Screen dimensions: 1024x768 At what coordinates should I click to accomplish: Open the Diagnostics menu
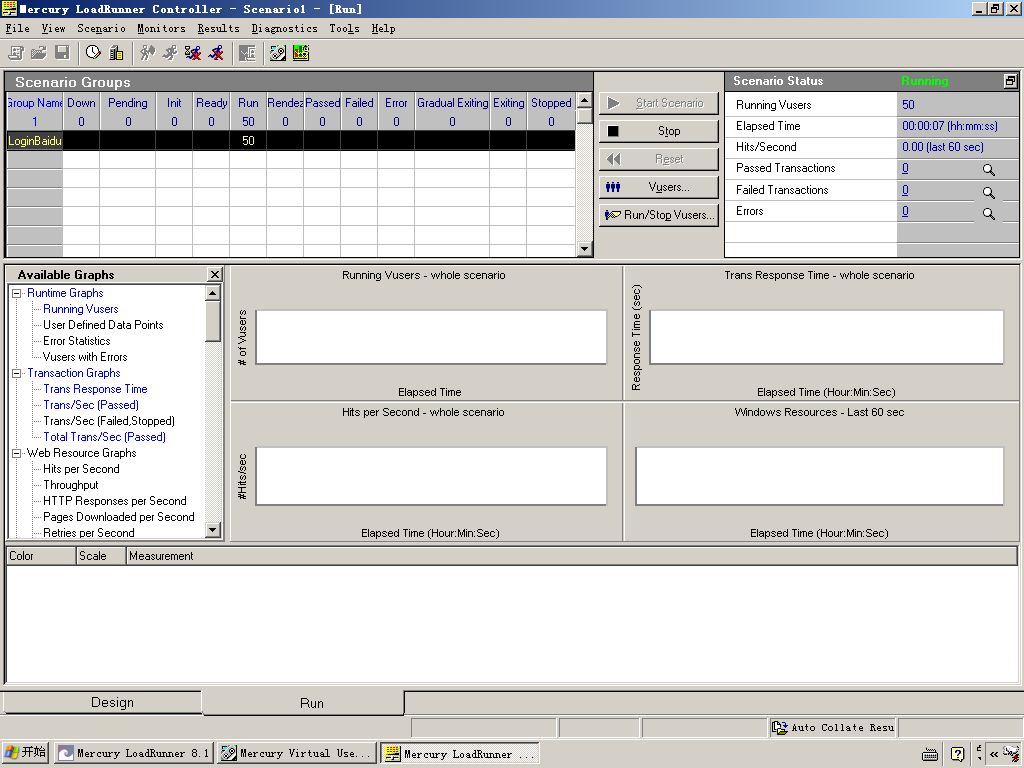pos(285,29)
